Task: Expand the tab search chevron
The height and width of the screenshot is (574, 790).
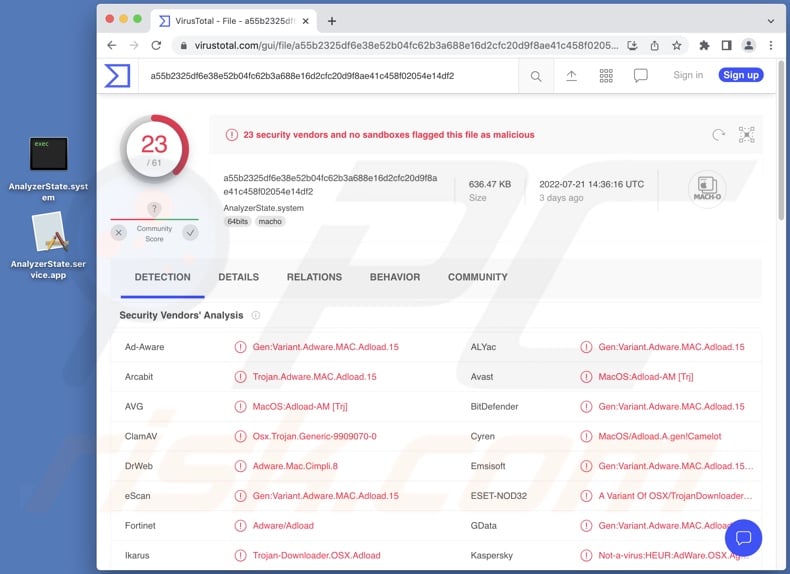Action: [770, 21]
